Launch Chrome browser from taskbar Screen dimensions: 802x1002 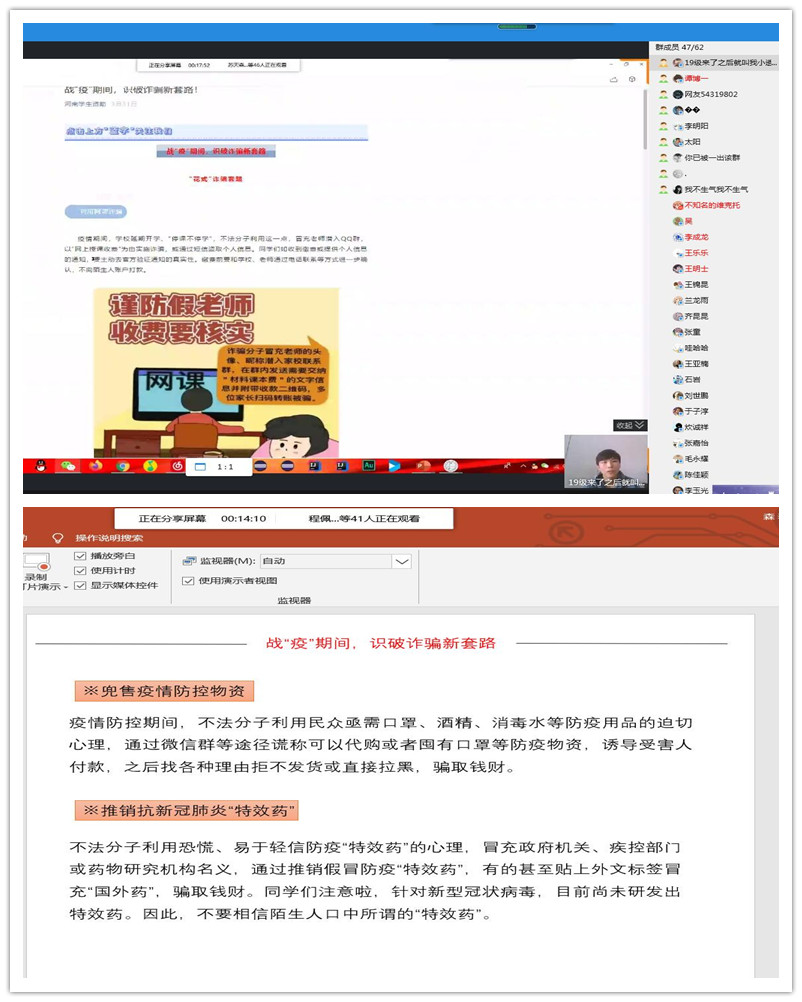[122, 466]
